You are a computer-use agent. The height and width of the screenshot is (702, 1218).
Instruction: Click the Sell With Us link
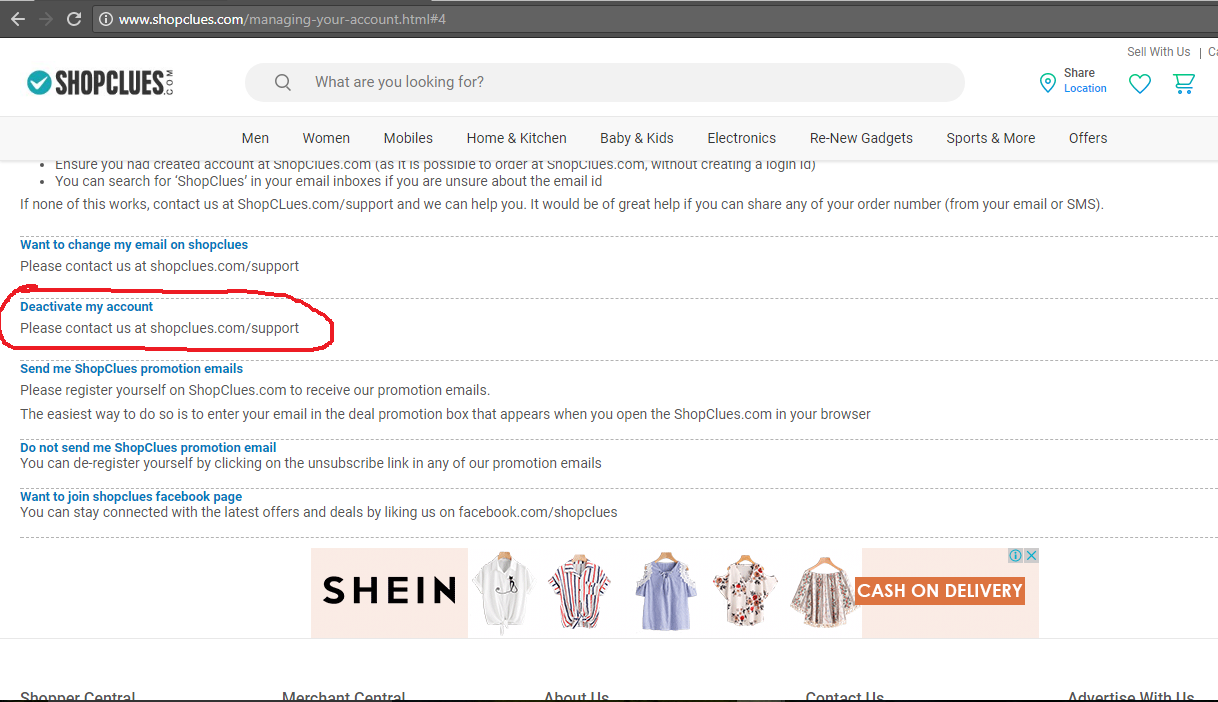coord(1159,52)
